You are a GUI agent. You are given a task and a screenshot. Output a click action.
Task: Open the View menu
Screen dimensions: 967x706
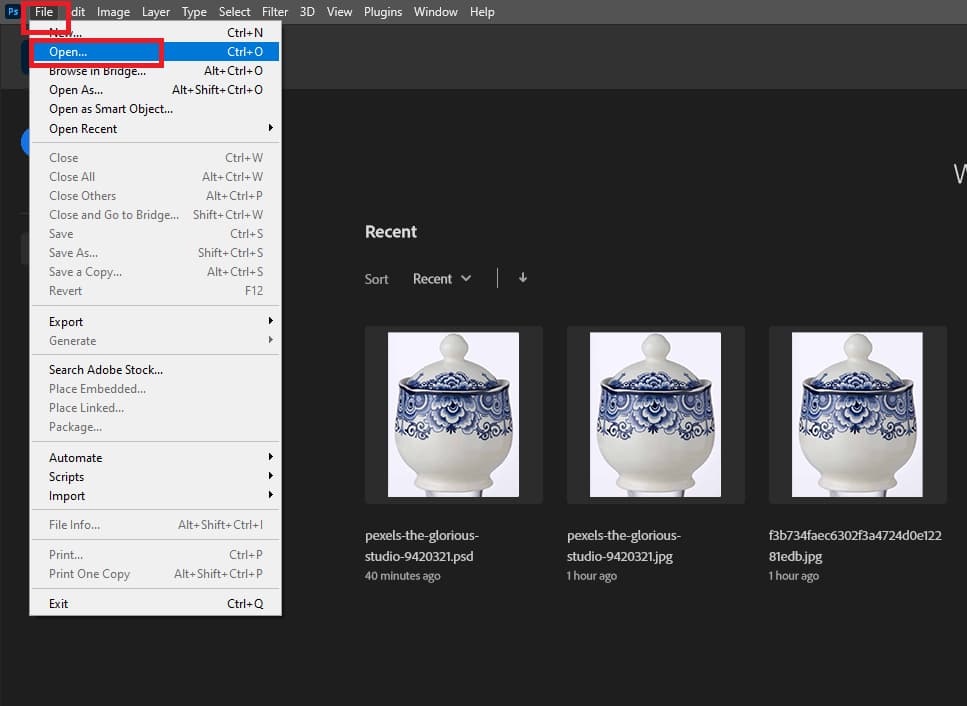339,12
